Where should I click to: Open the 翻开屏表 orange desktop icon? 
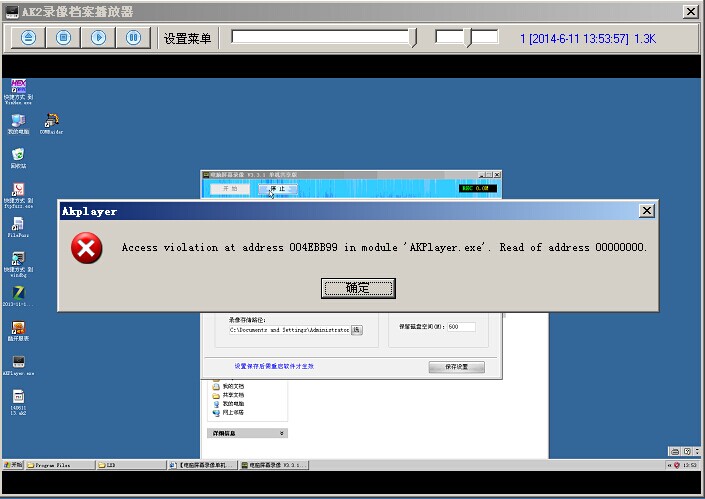click(18, 331)
